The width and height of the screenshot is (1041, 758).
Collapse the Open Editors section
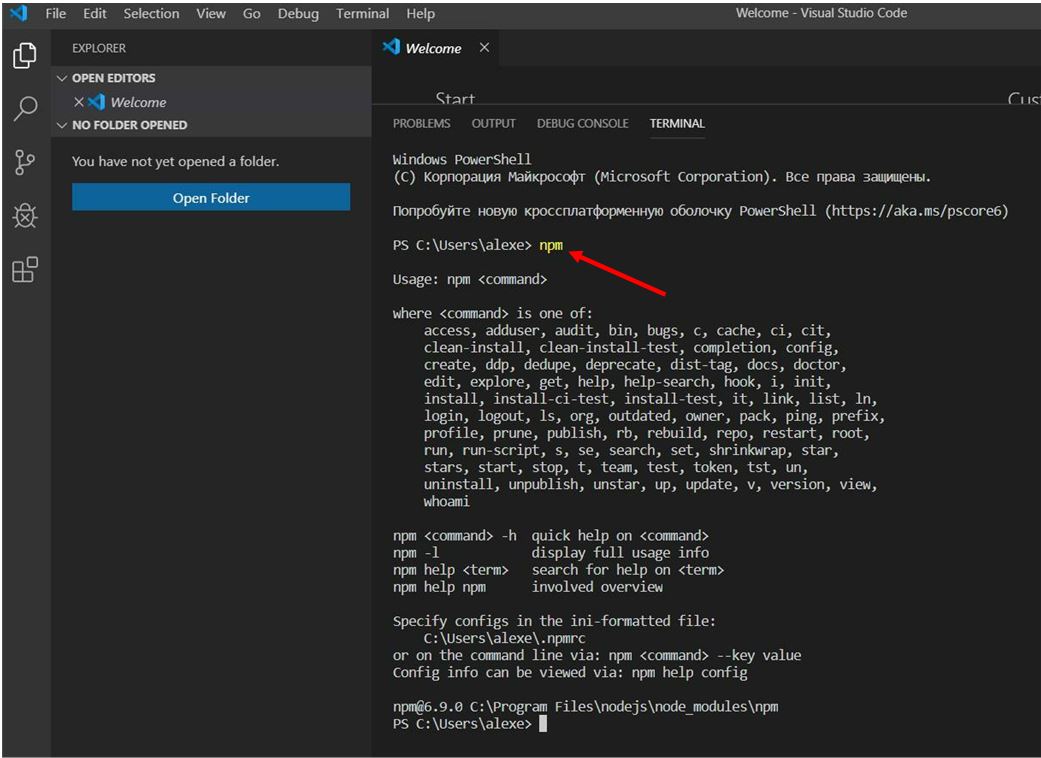click(63, 78)
